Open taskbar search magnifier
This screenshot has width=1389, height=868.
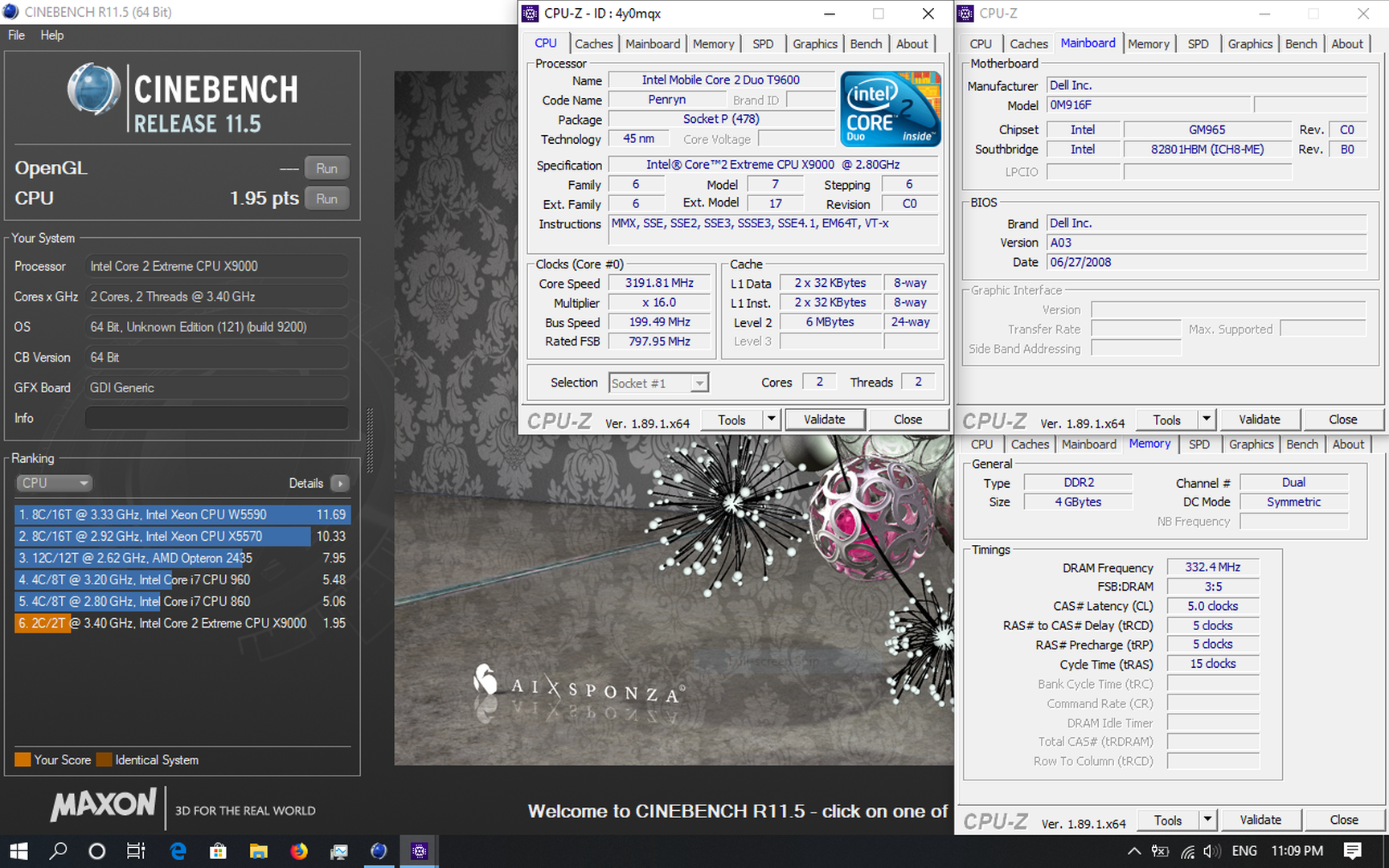[x=58, y=851]
